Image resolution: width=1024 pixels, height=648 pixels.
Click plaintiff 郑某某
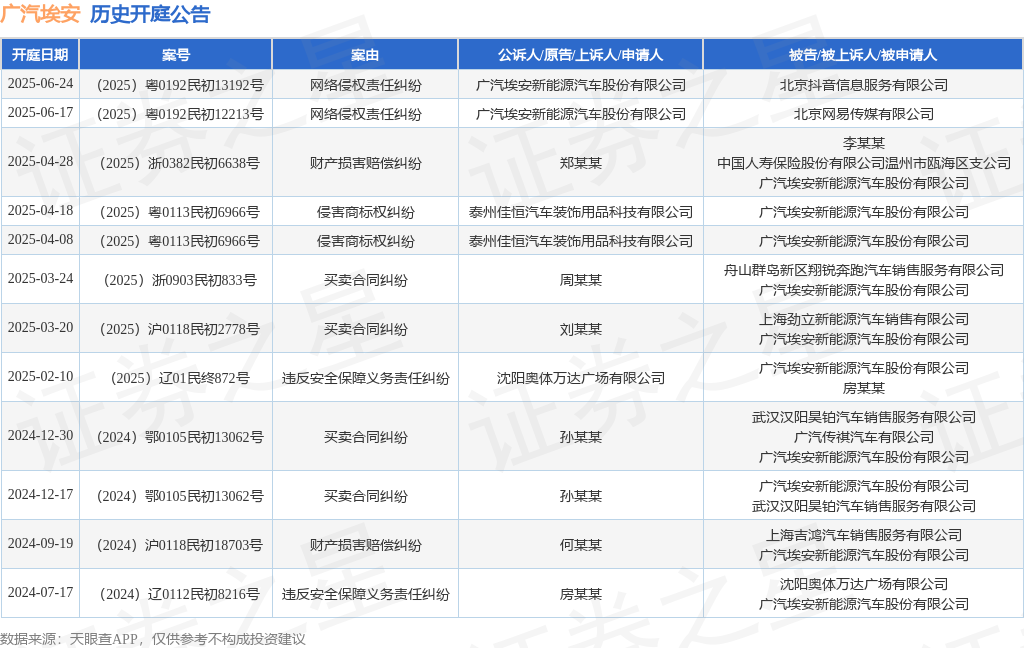click(581, 163)
